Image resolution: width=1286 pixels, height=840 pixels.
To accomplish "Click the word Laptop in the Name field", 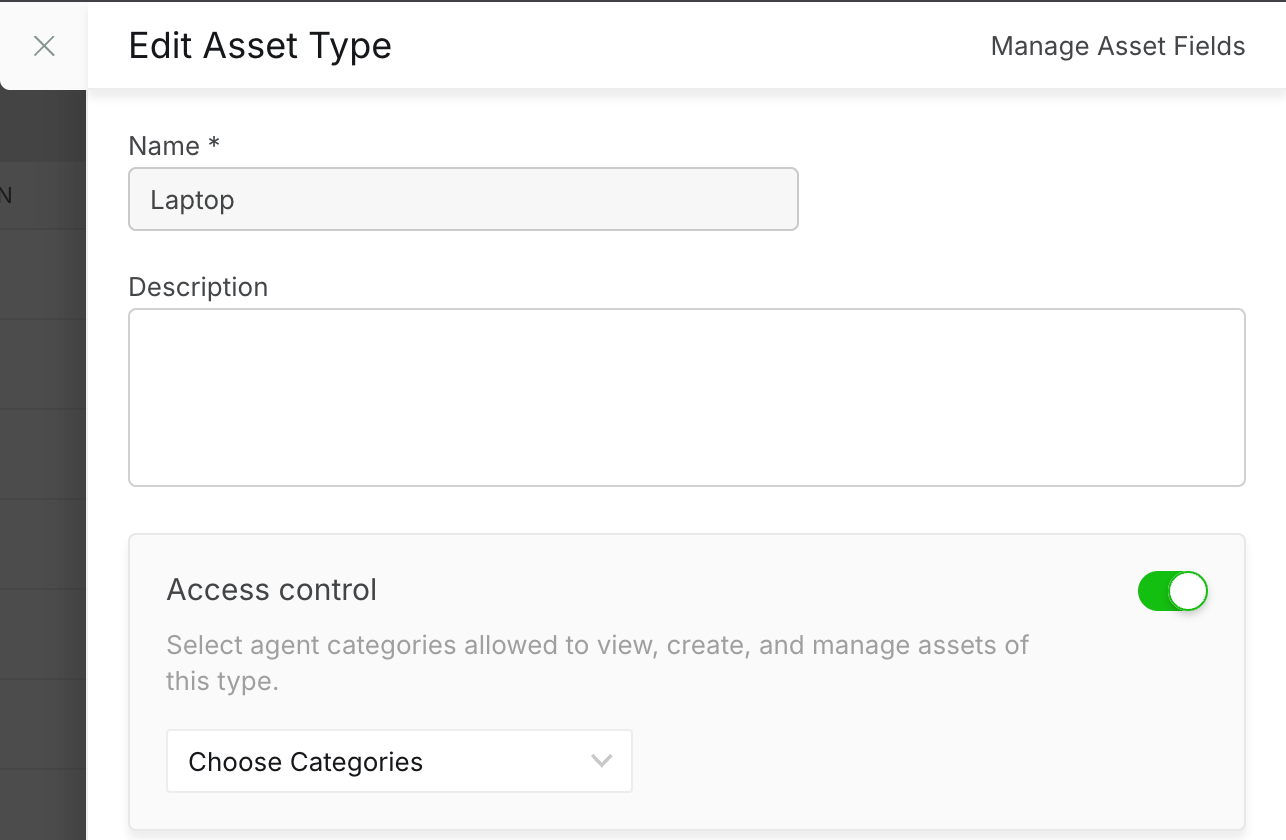I will 192,200.
